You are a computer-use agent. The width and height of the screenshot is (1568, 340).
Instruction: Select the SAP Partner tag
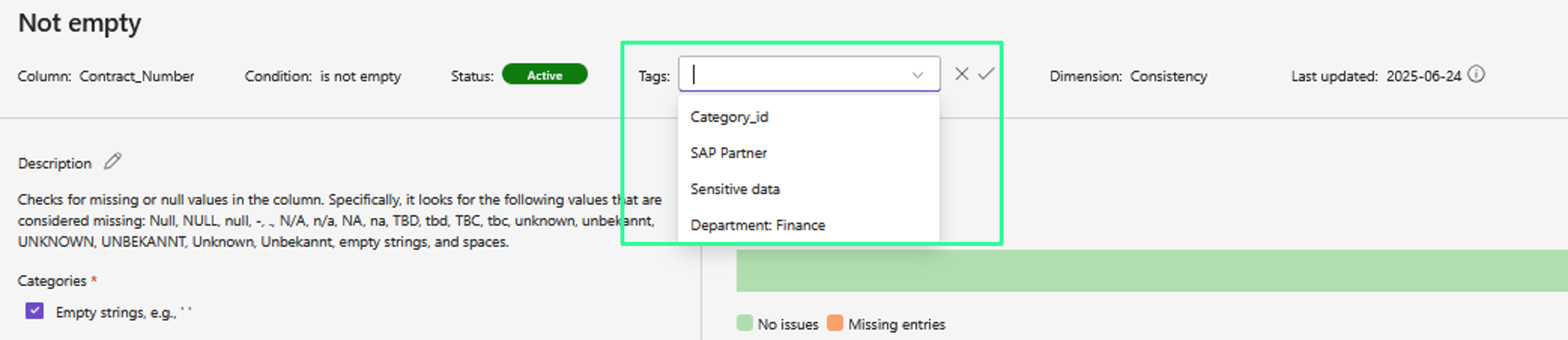(x=728, y=153)
